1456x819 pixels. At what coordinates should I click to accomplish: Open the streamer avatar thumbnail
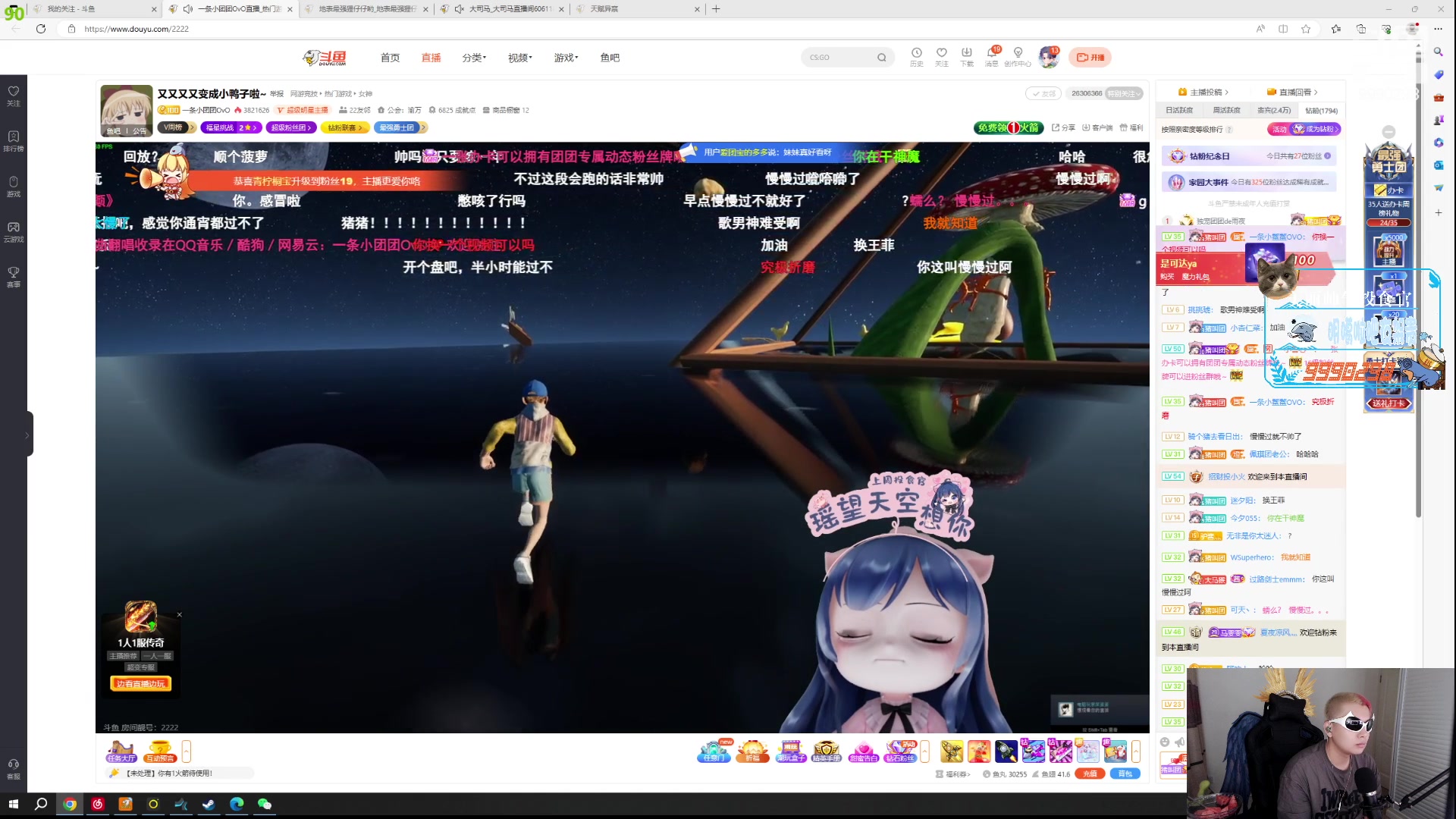tap(127, 111)
